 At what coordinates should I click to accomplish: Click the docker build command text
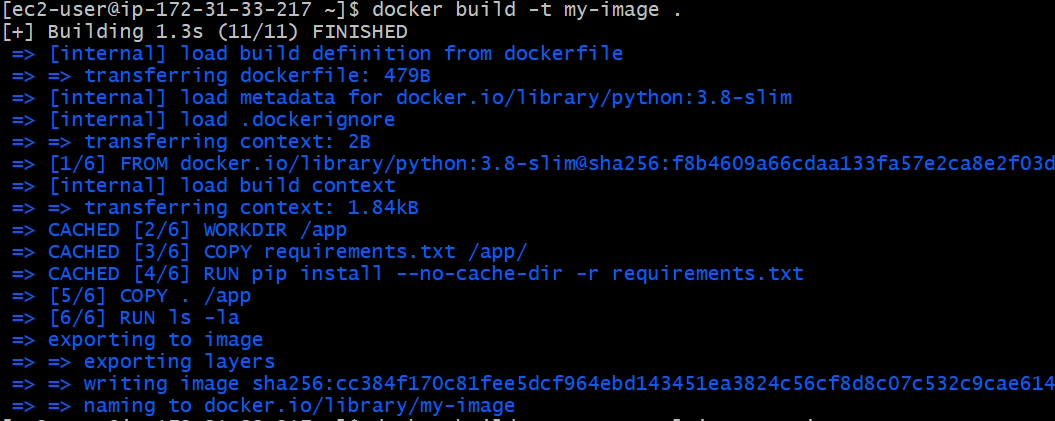[x=527, y=10]
